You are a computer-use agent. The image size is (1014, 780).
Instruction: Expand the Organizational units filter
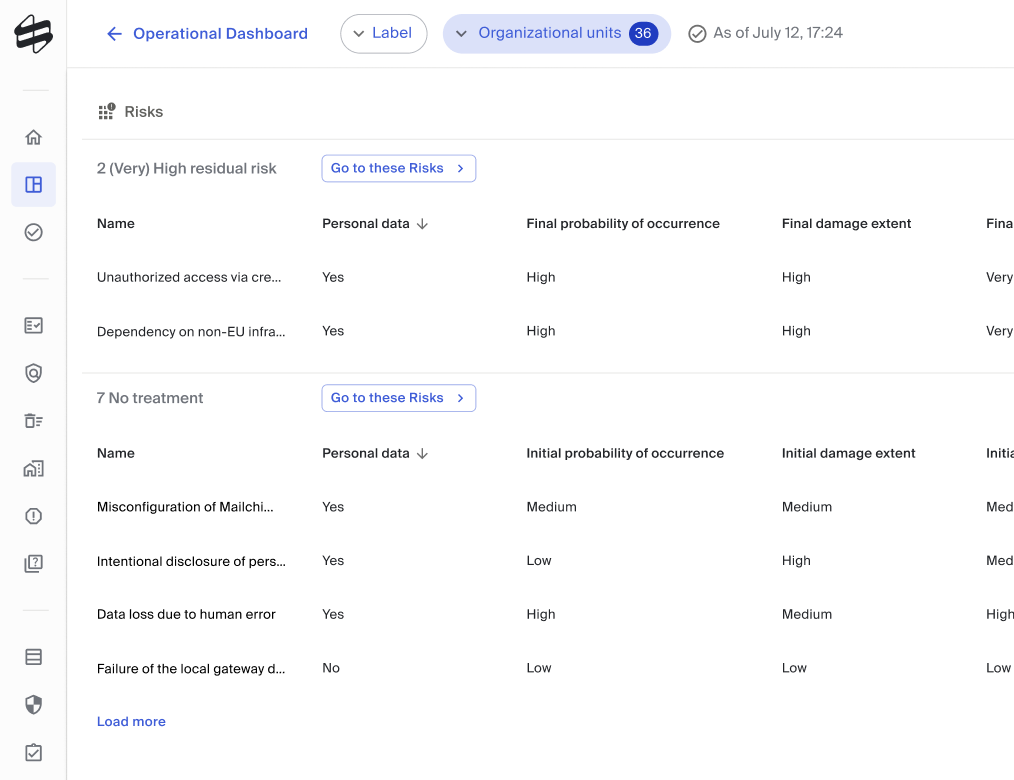(x=557, y=34)
